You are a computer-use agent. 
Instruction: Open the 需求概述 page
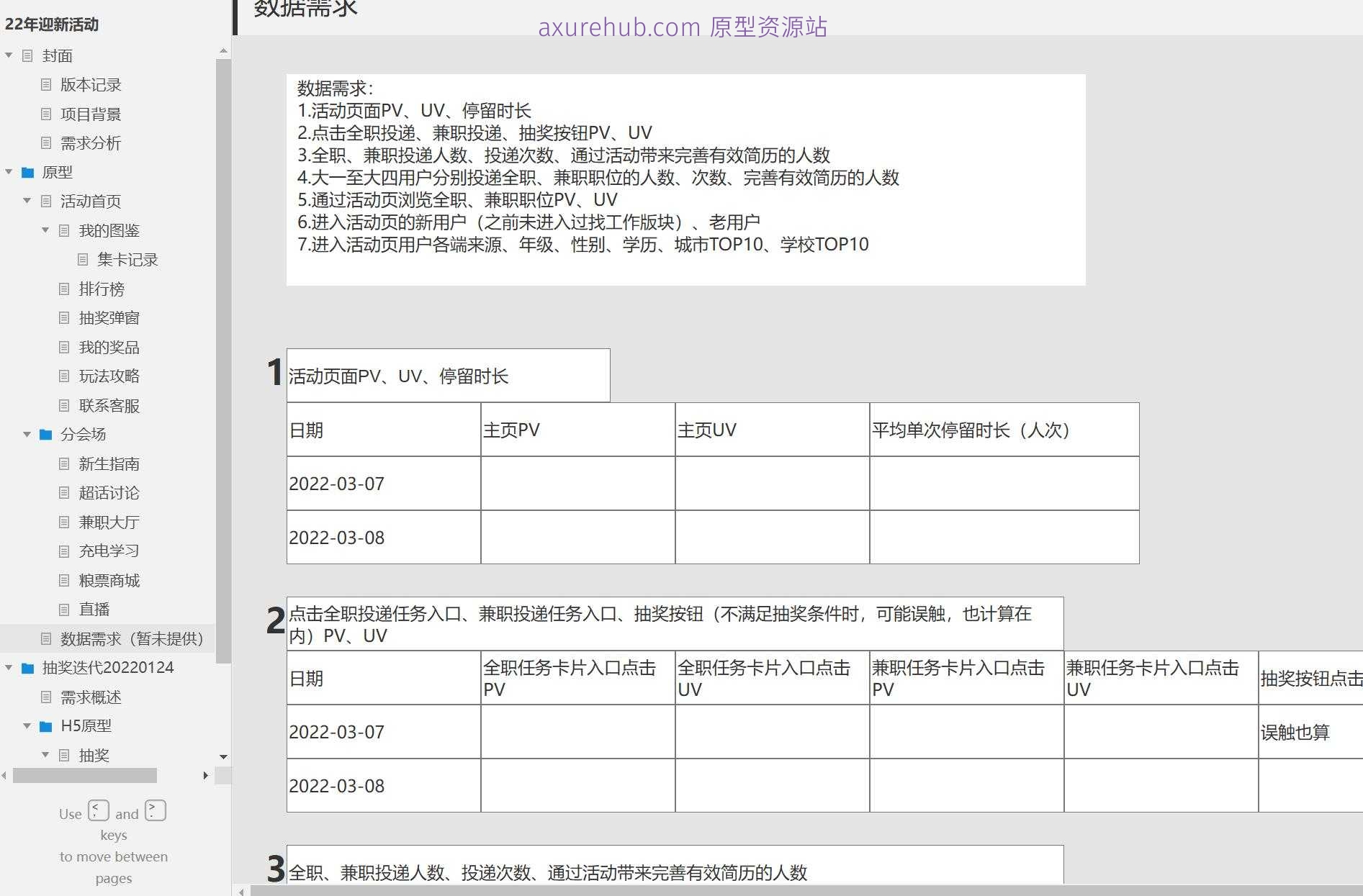pos(91,697)
